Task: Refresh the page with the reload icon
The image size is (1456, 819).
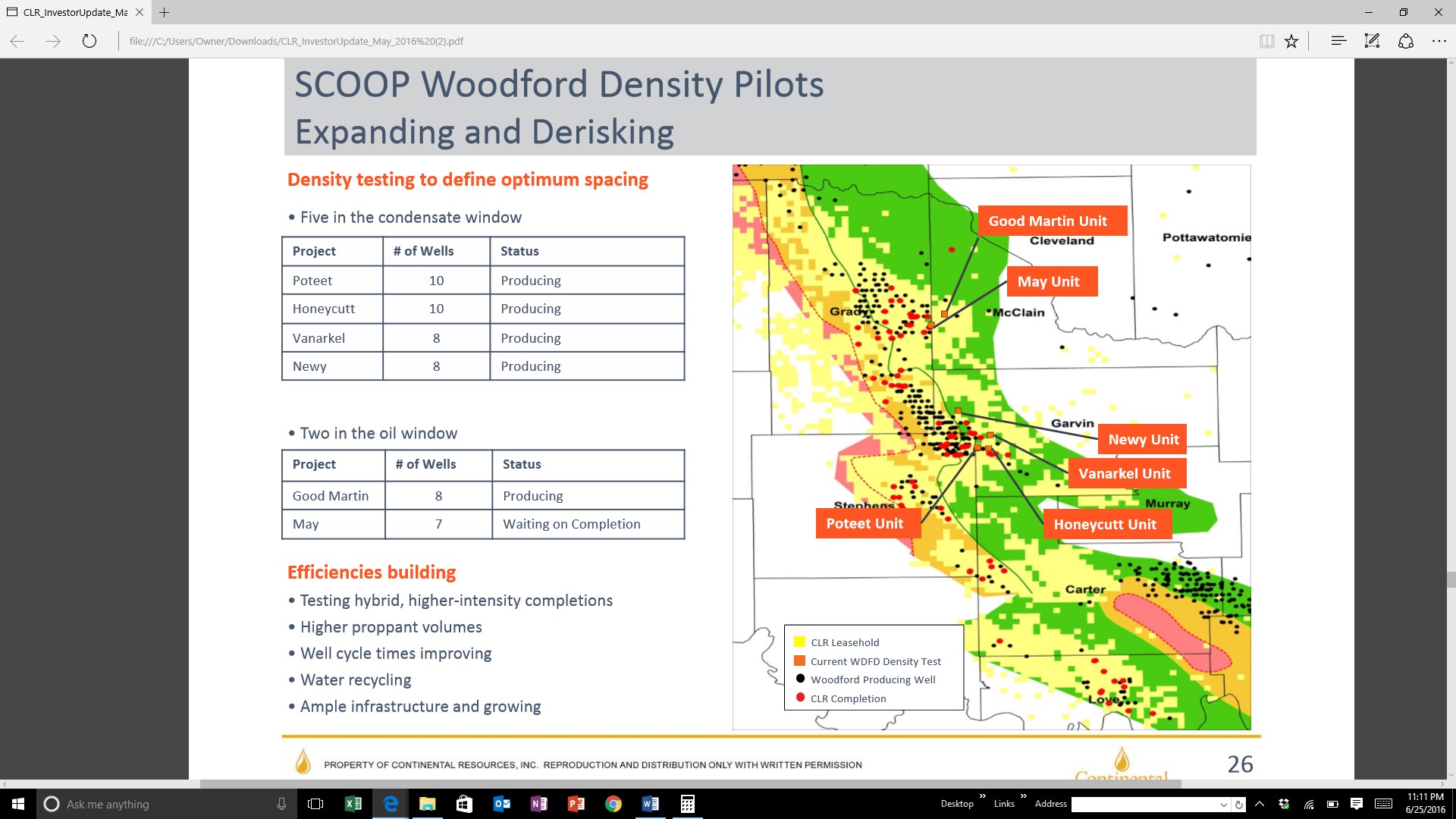Action: pos(89,41)
